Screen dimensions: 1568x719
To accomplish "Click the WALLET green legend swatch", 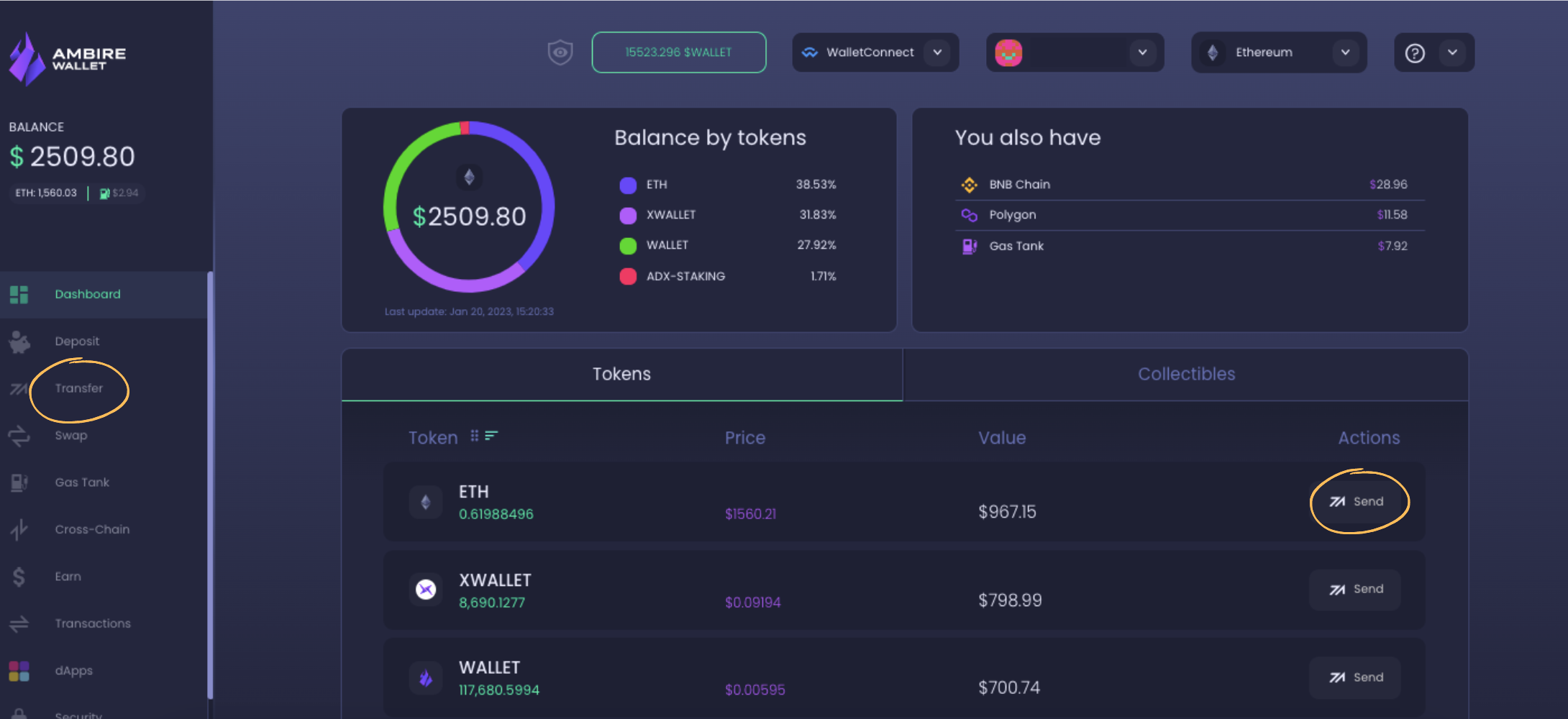I will click(628, 246).
